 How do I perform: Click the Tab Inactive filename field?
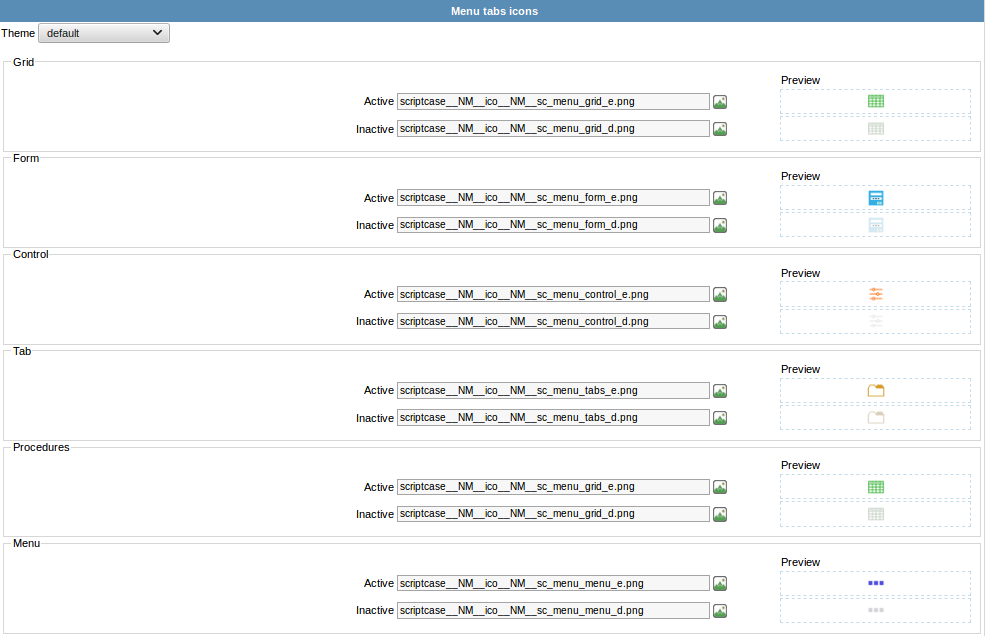click(553, 418)
